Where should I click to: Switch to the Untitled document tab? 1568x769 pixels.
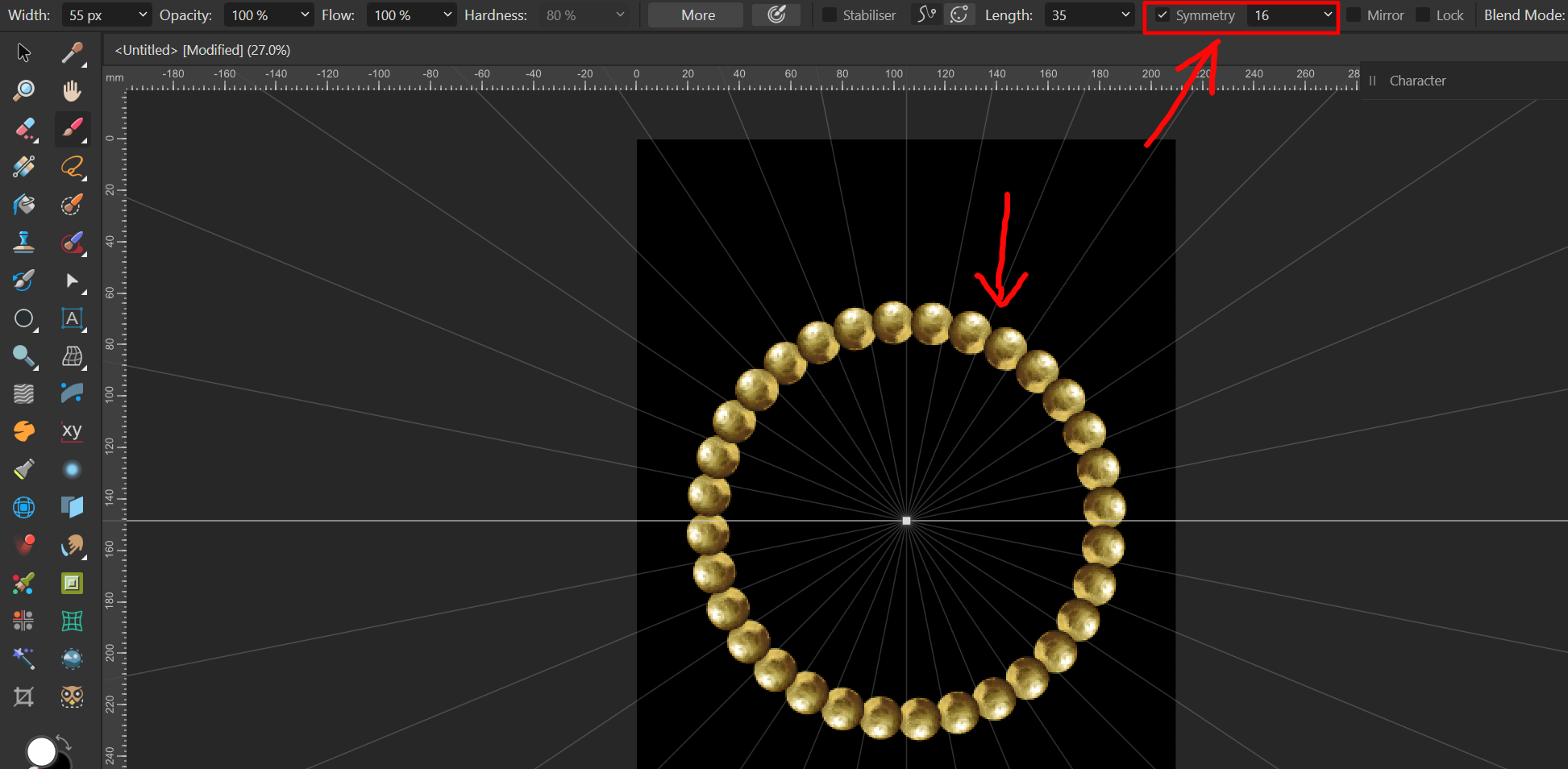coord(202,50)
